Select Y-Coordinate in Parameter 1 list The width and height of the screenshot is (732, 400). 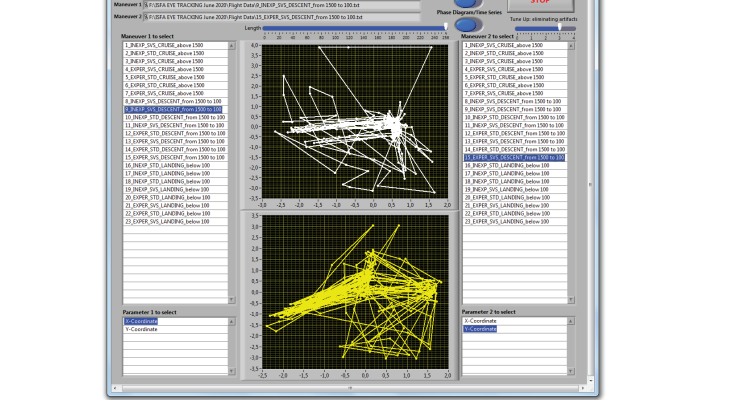[142, 329]
